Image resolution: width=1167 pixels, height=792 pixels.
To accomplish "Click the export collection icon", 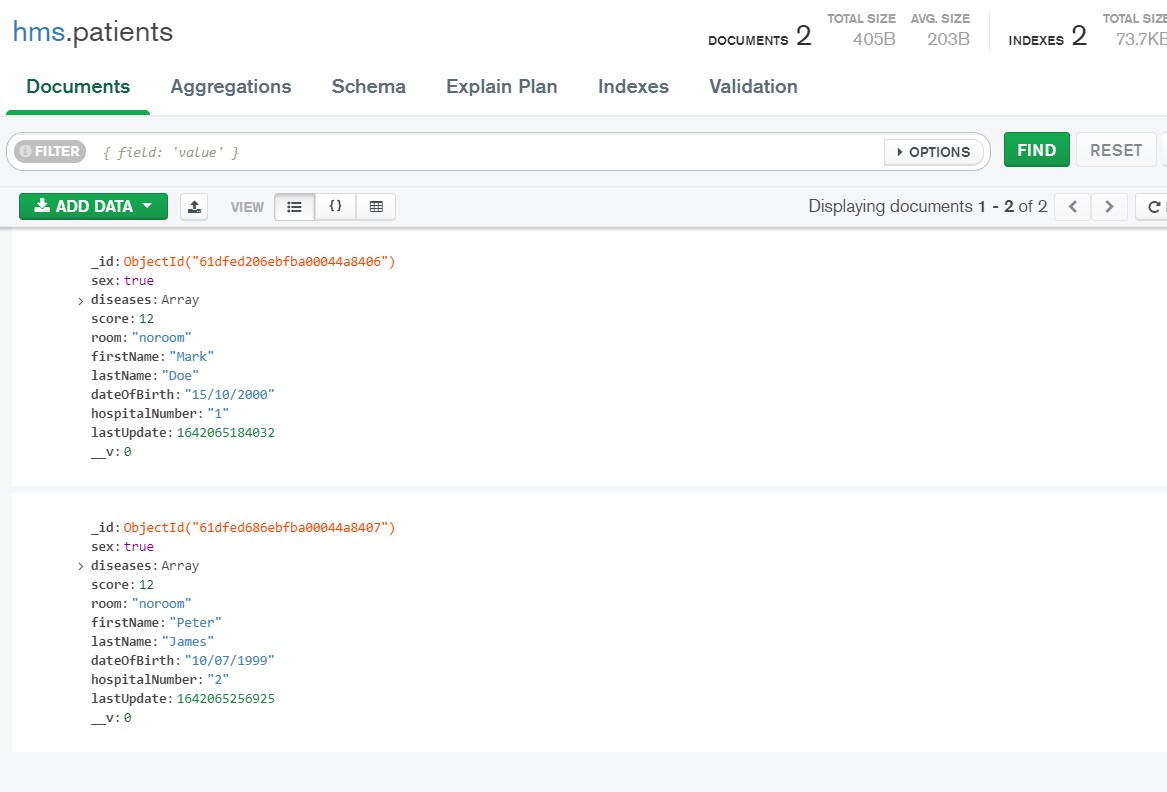I will coord(194,206).
